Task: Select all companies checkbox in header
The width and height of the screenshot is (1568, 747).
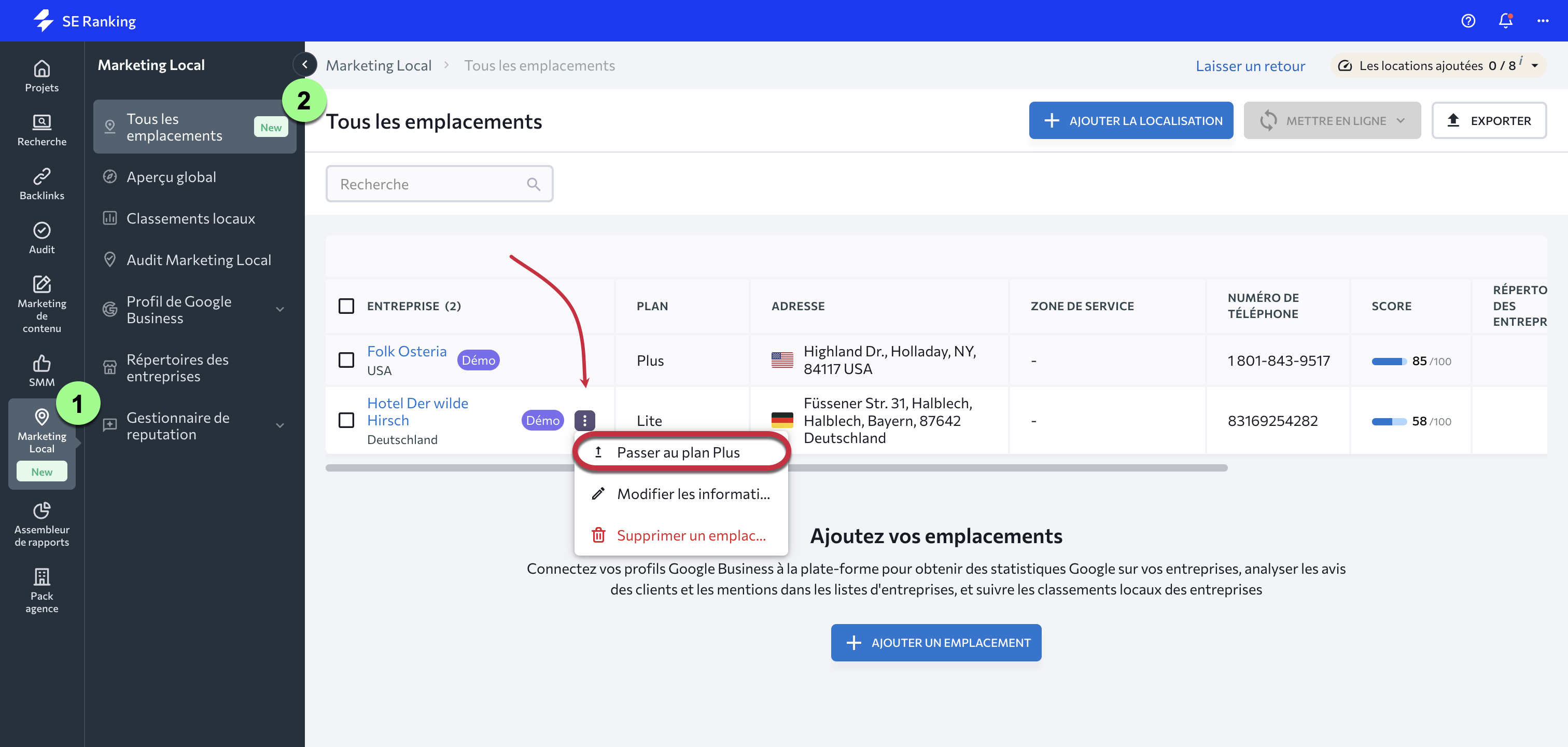Action: point(346,306)
